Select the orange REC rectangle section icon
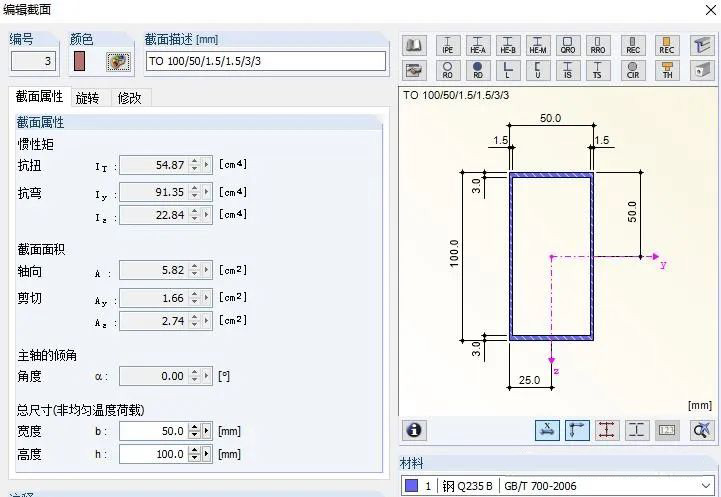Screen dimensions: 721x497 click(x=666, y=46)
